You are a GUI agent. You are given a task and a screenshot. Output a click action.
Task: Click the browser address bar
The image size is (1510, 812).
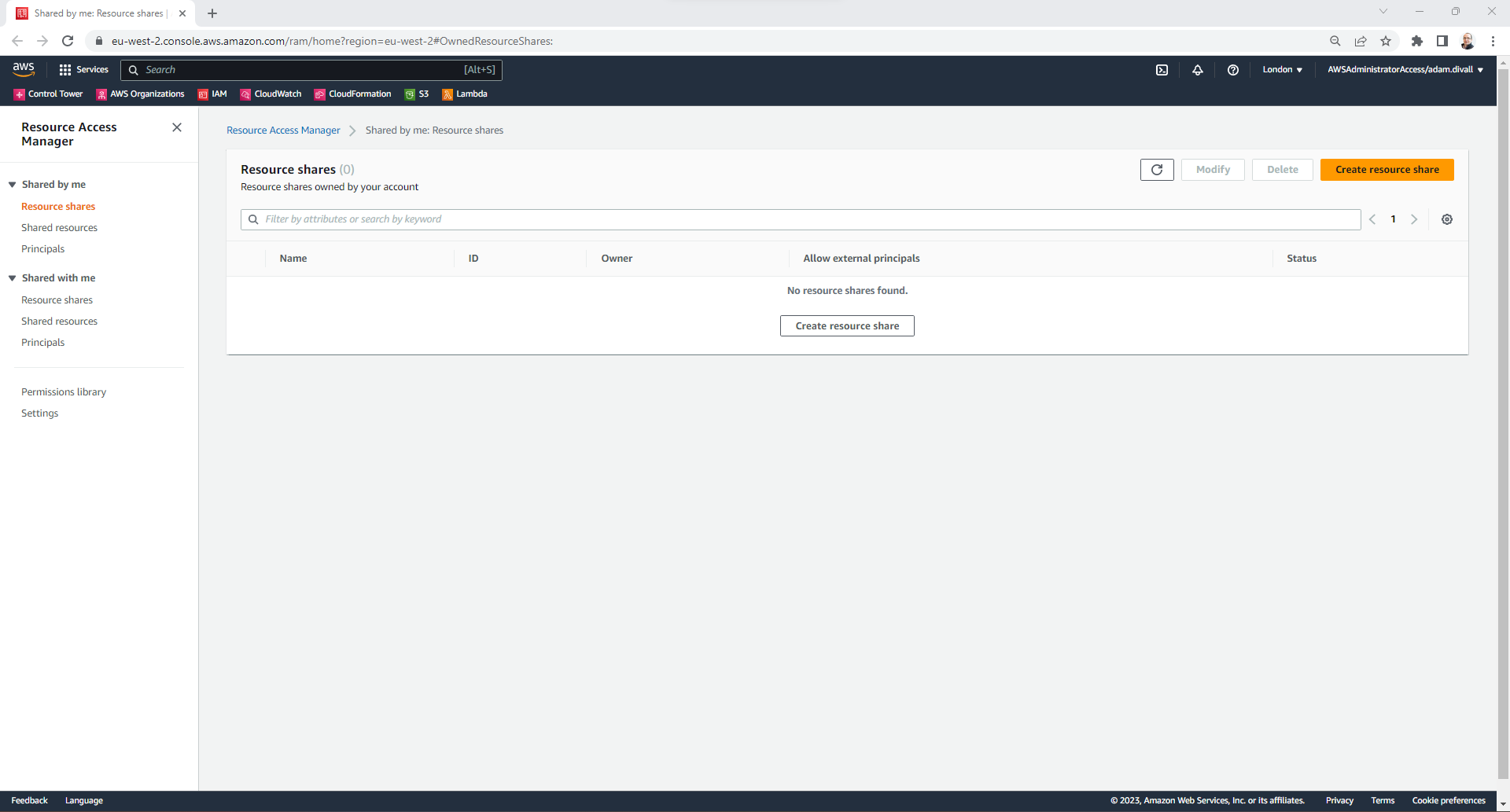point(708,41)
